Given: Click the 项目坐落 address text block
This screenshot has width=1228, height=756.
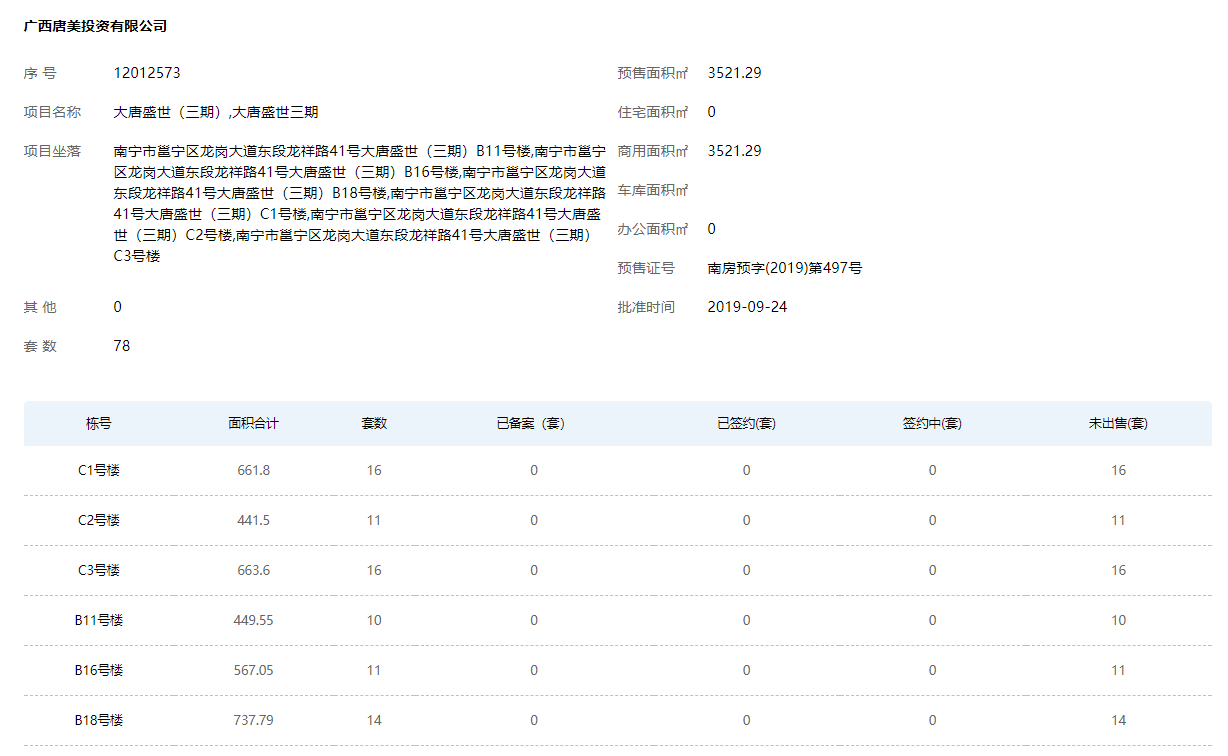Looking at the screenshot, I should (360, 203).
